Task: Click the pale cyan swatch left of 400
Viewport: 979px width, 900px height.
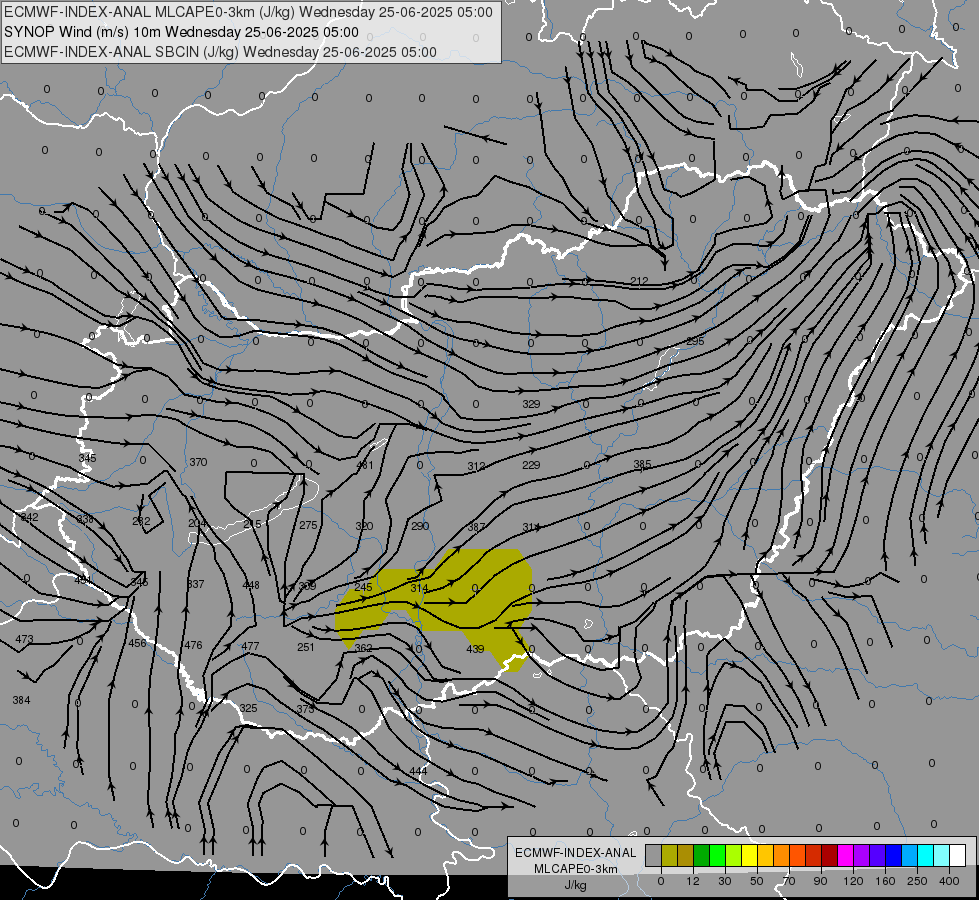Action: point(942,856)
